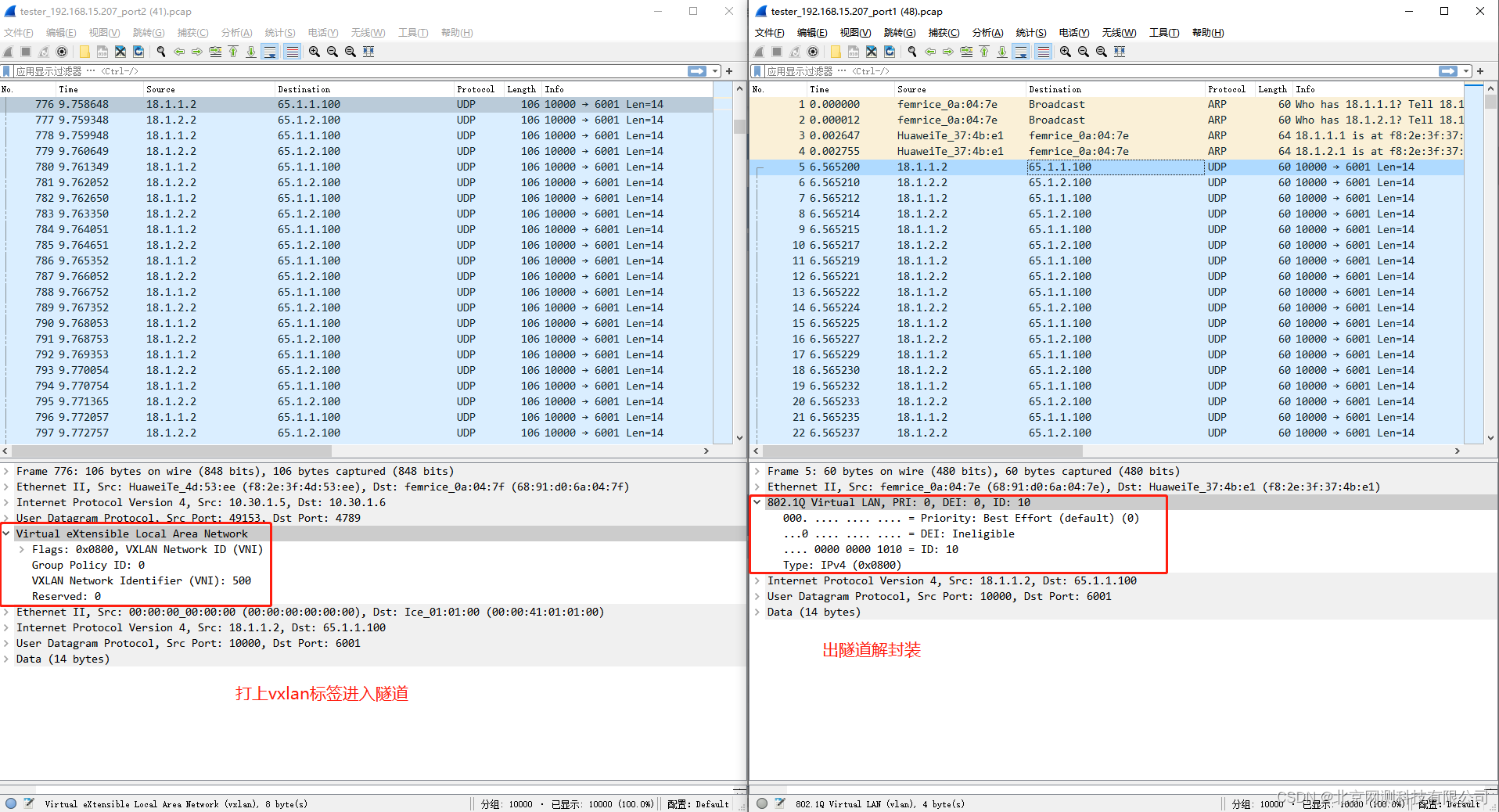This screenshot has width=1499, height=812.
Task: Open expert info circle in left status bar
Action: point(11,803)
